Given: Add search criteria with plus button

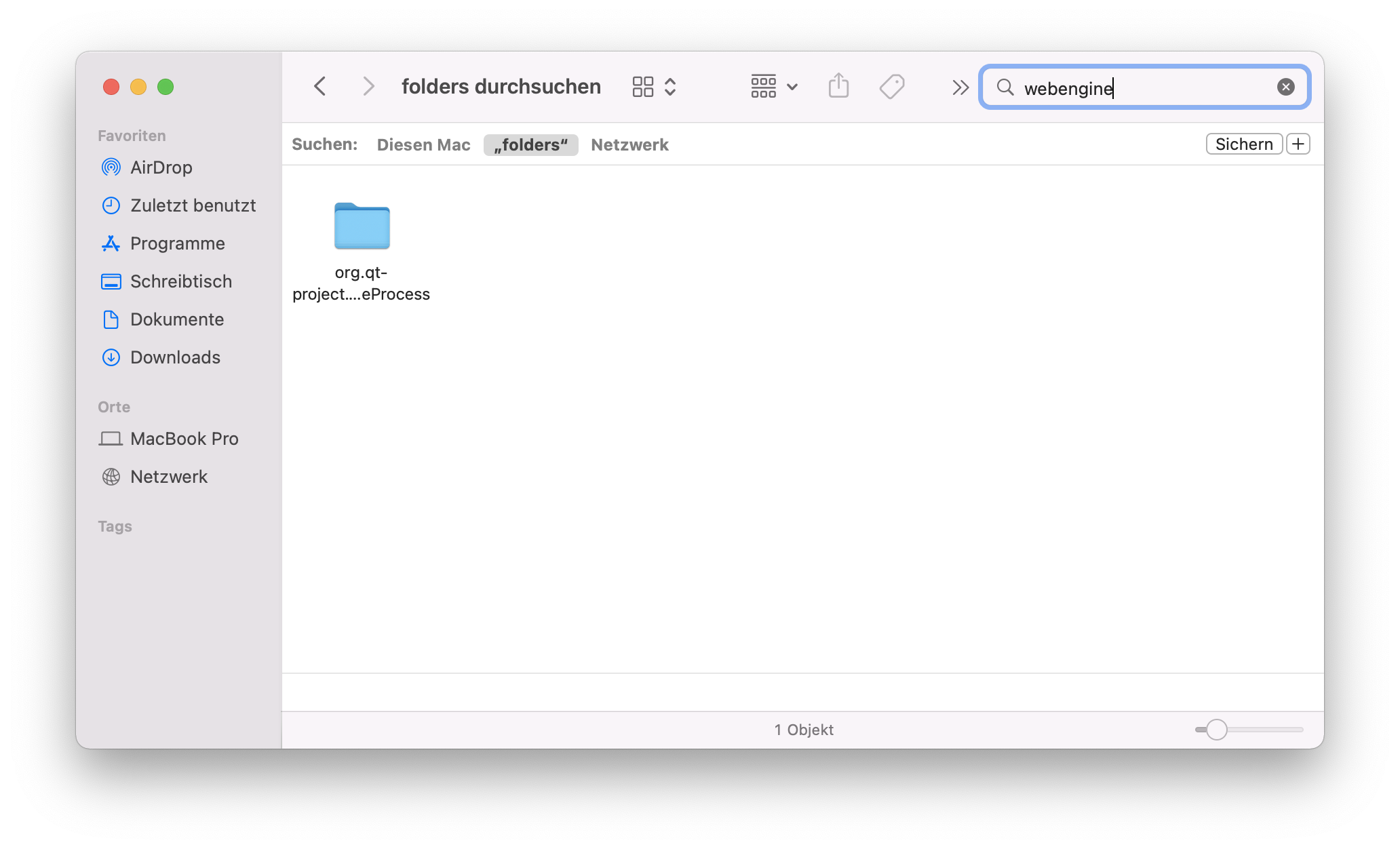Looking at the screenshot, I should pos(1298,144).
